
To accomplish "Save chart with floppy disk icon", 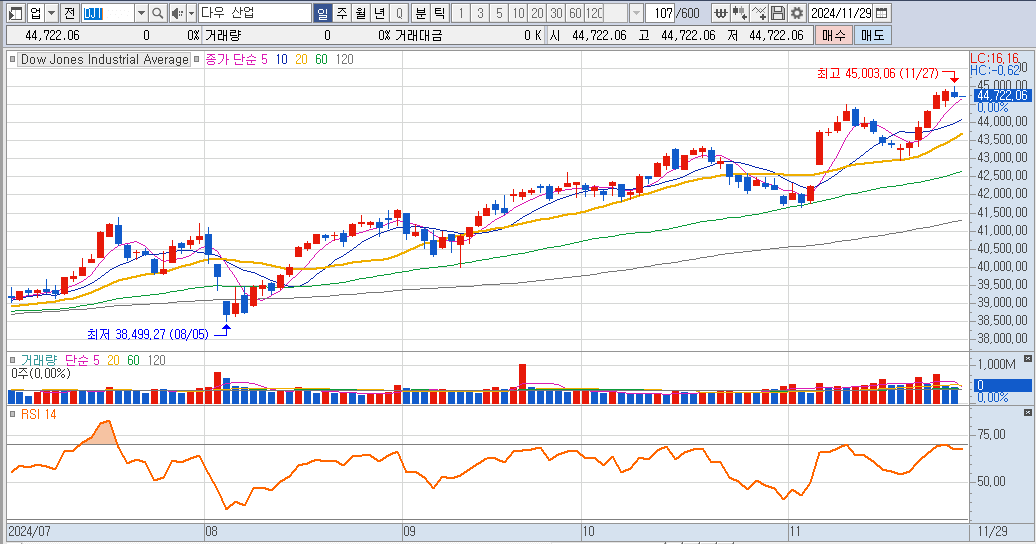I will tap(778, 13).
